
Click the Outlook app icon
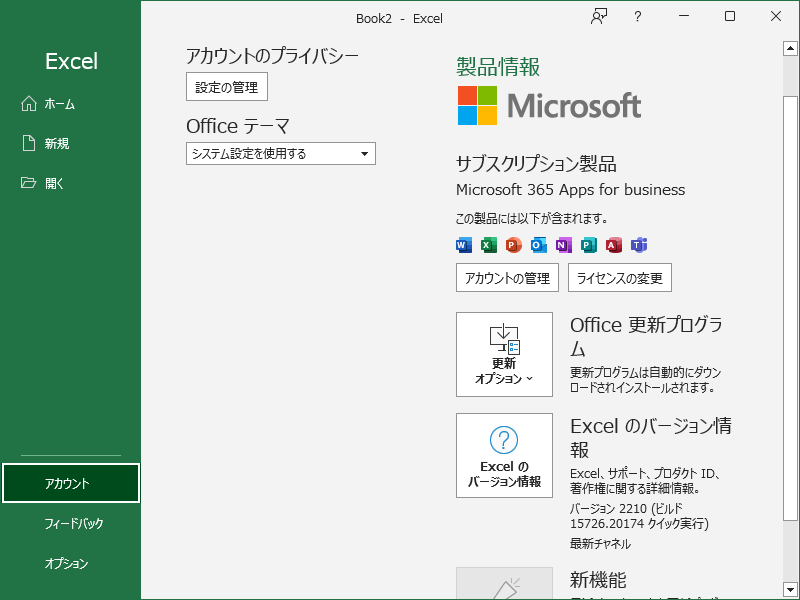[x=539, y=245]
